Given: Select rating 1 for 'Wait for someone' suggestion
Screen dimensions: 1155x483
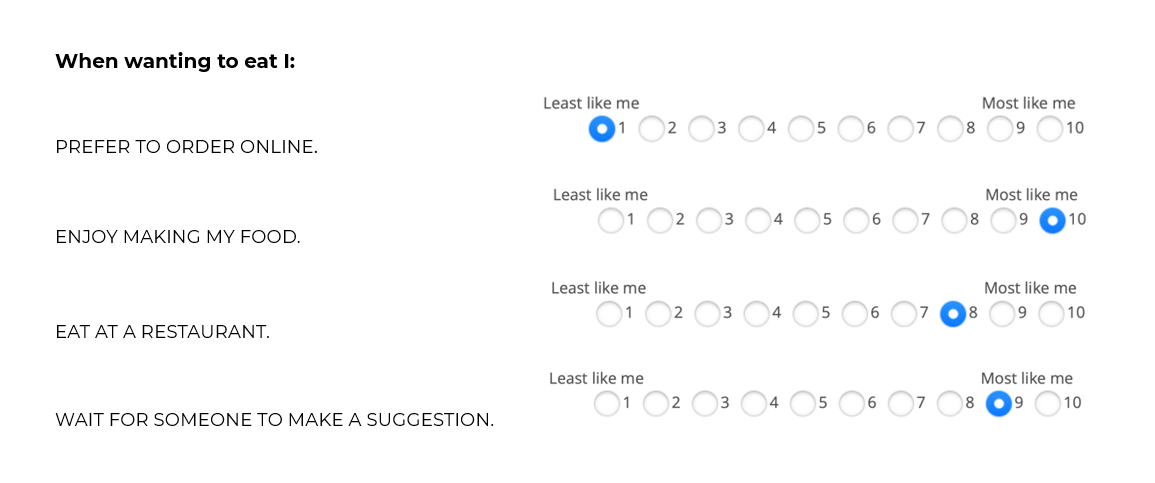Looking at the screenshot, I should tap(606, 404).
